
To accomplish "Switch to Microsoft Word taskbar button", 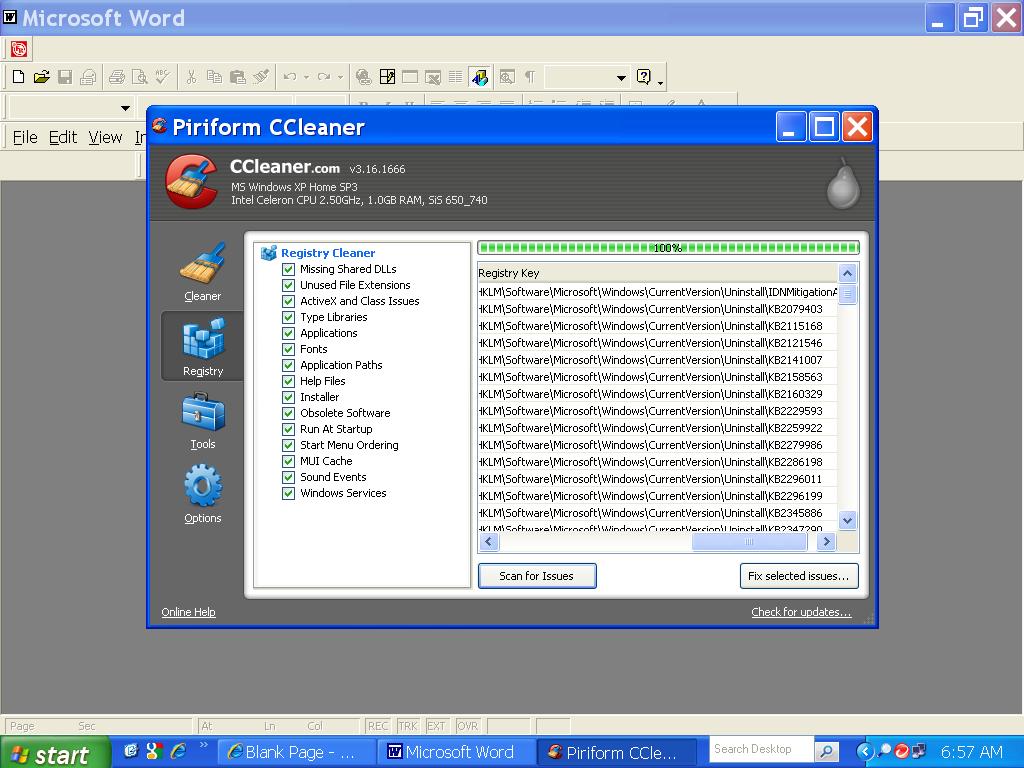I will [457, 752].
